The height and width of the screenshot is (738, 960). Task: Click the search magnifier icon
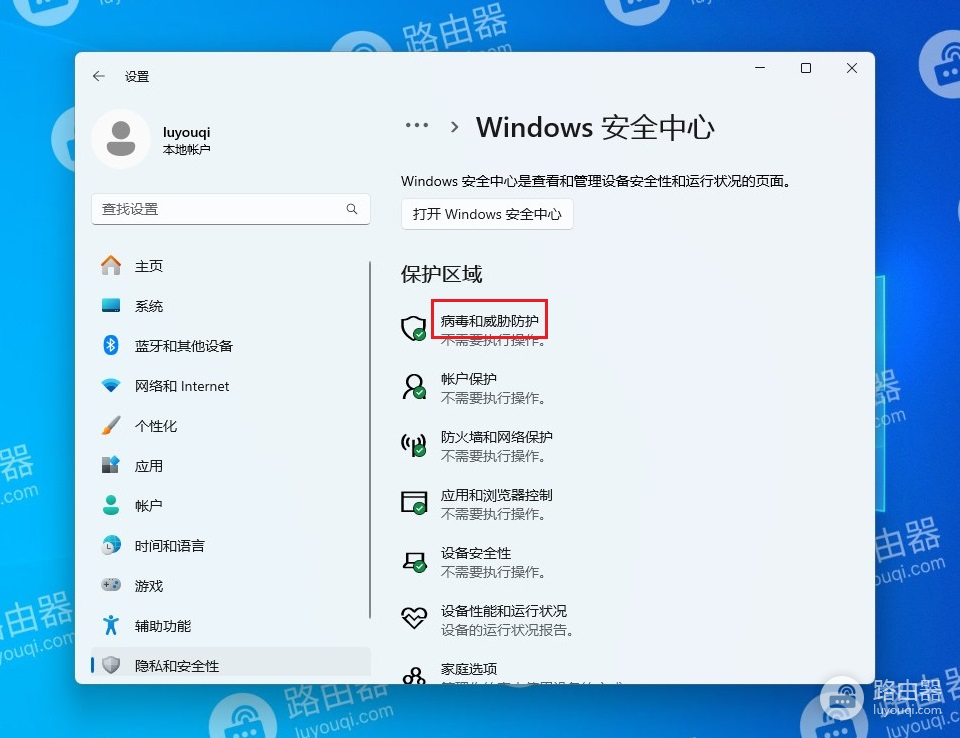point(352,209)
